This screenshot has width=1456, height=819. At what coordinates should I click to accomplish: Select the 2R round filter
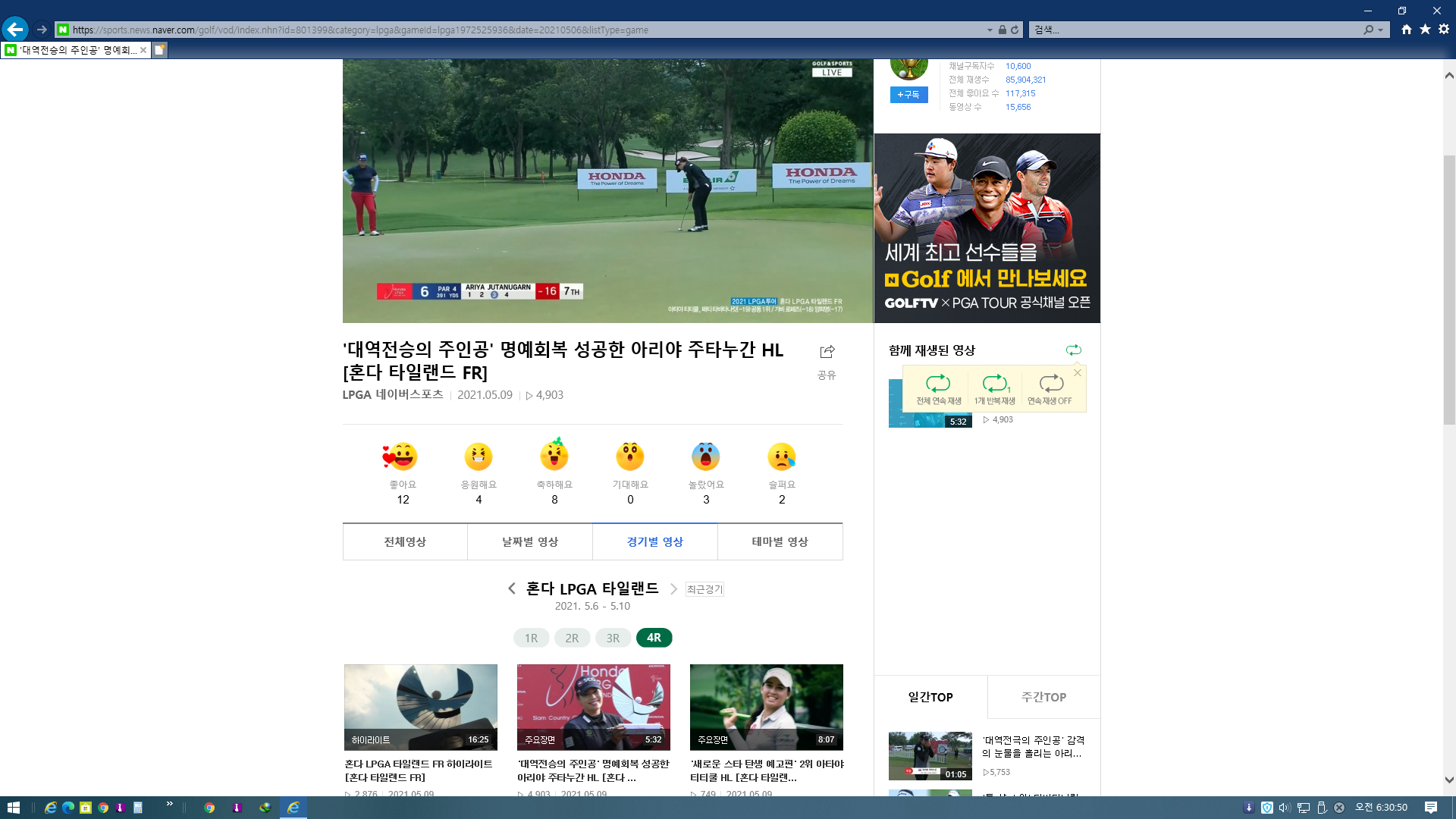572,638
